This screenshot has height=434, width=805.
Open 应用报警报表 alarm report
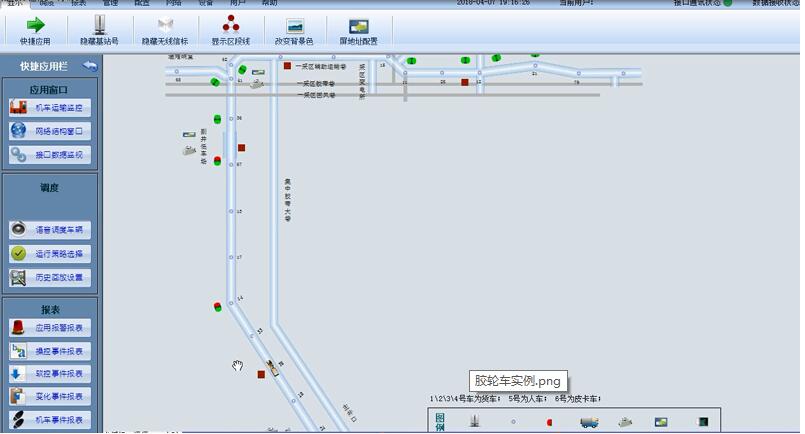tap(50, 328)
